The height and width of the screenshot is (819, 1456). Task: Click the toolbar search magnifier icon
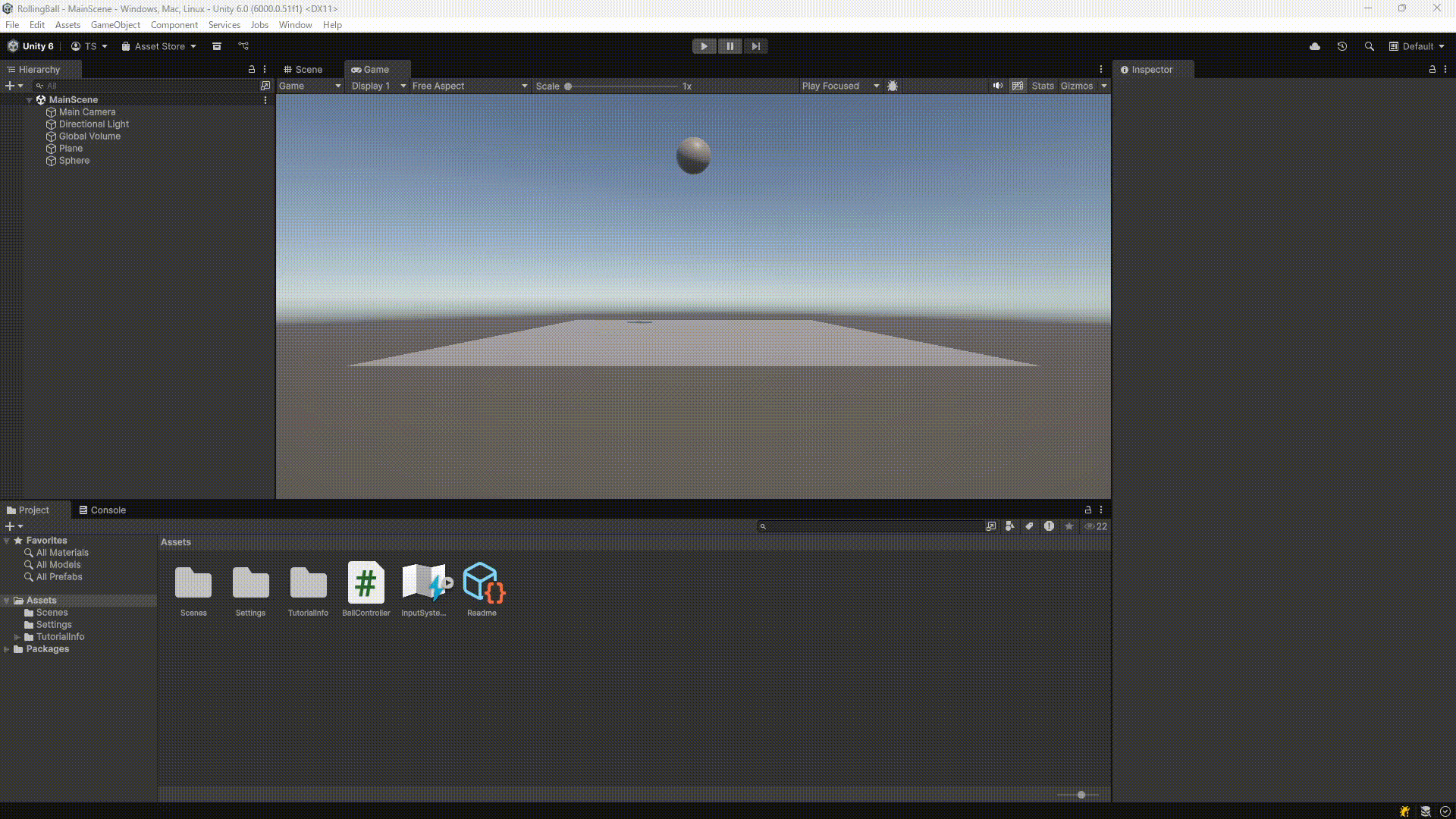(1370, 46)
